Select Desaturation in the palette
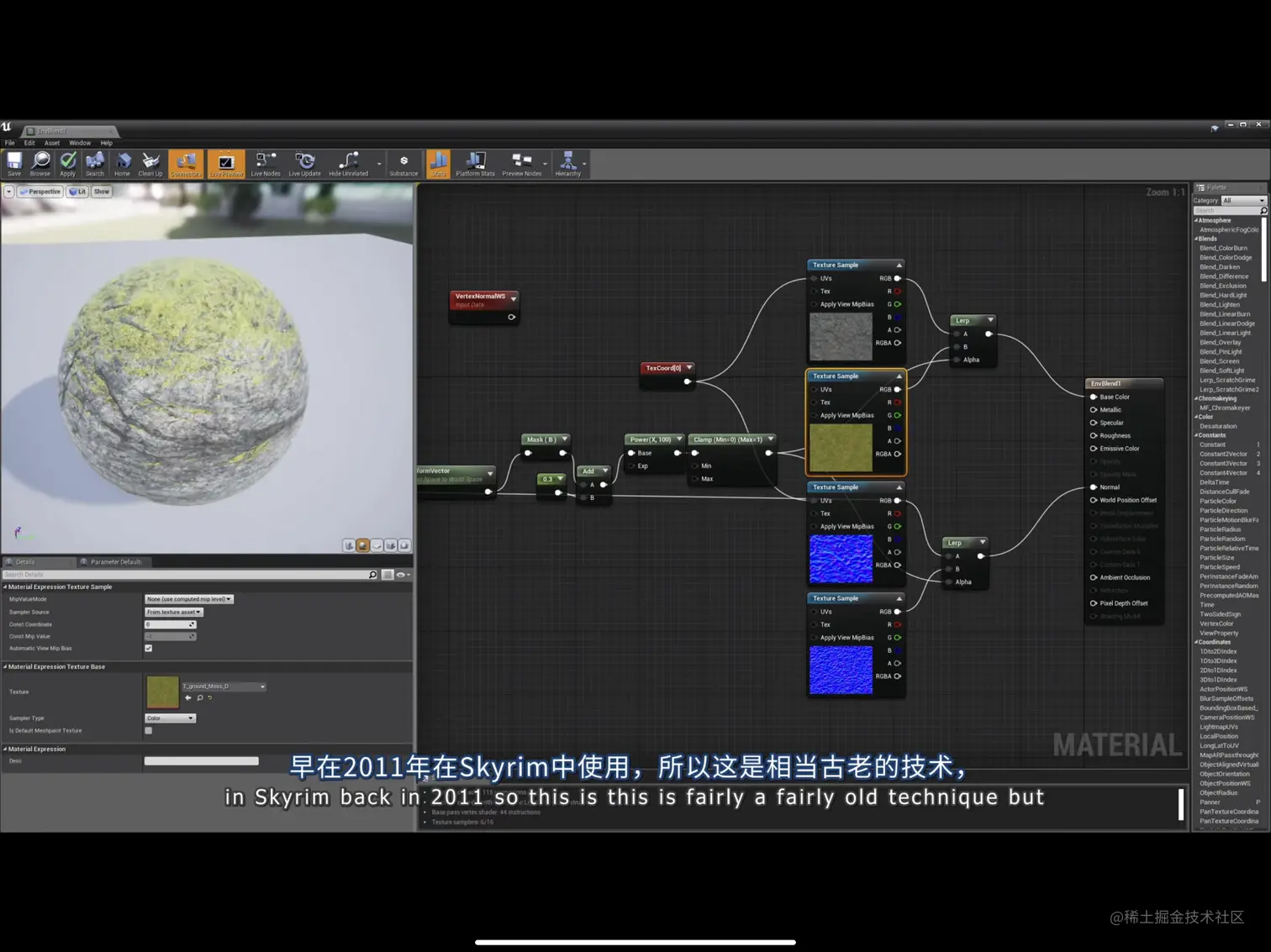The image size is (1271, 952). pos(1218,427)
